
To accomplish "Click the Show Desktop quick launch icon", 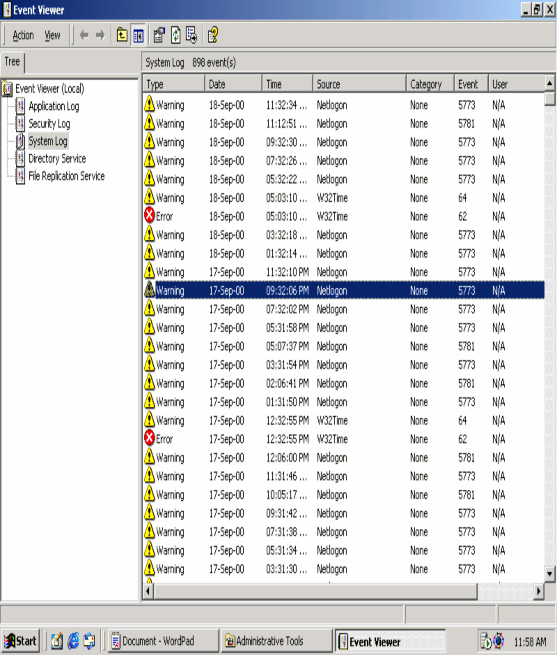I will pyautogui.click(x=57, y=641).
